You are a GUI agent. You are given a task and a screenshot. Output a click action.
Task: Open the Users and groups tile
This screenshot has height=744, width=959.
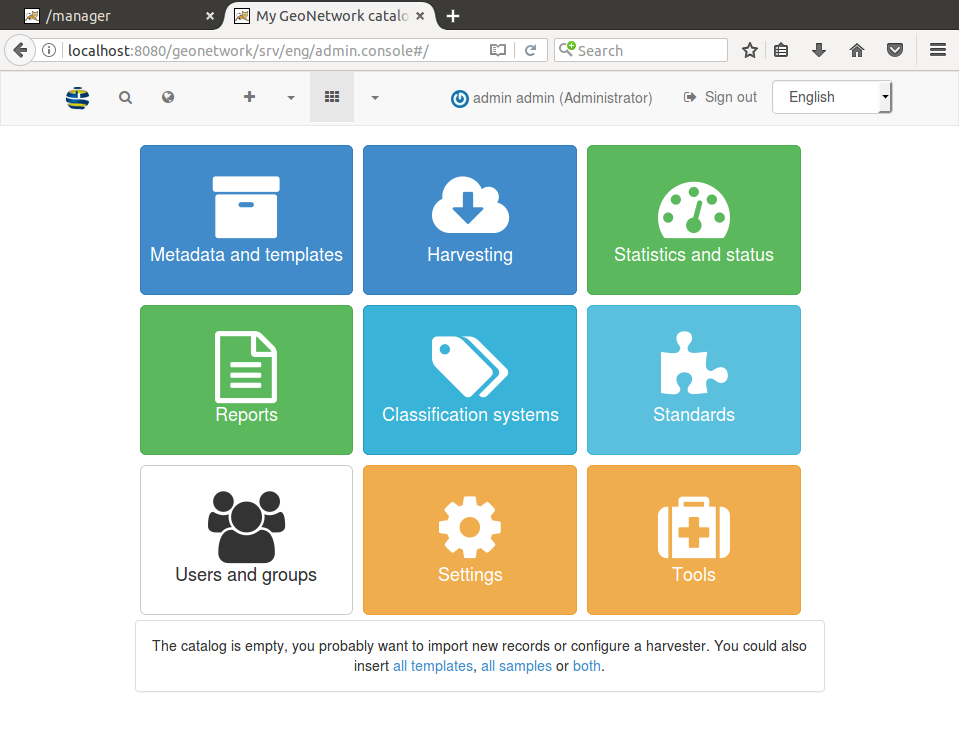tap(246, 540)
